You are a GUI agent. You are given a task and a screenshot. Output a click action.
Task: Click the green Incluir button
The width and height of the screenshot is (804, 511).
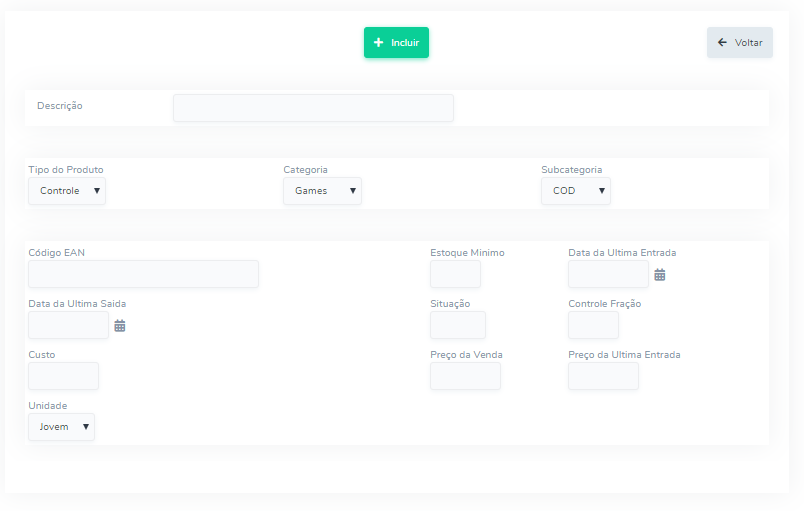[396, 43]
